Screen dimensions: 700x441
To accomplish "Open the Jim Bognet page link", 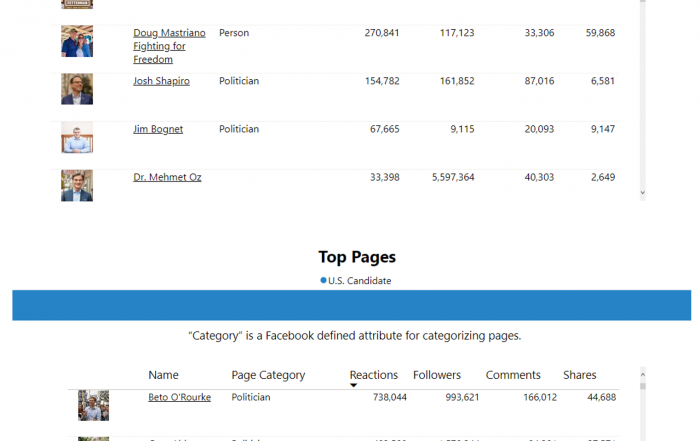I will click(x=158, y=129).
